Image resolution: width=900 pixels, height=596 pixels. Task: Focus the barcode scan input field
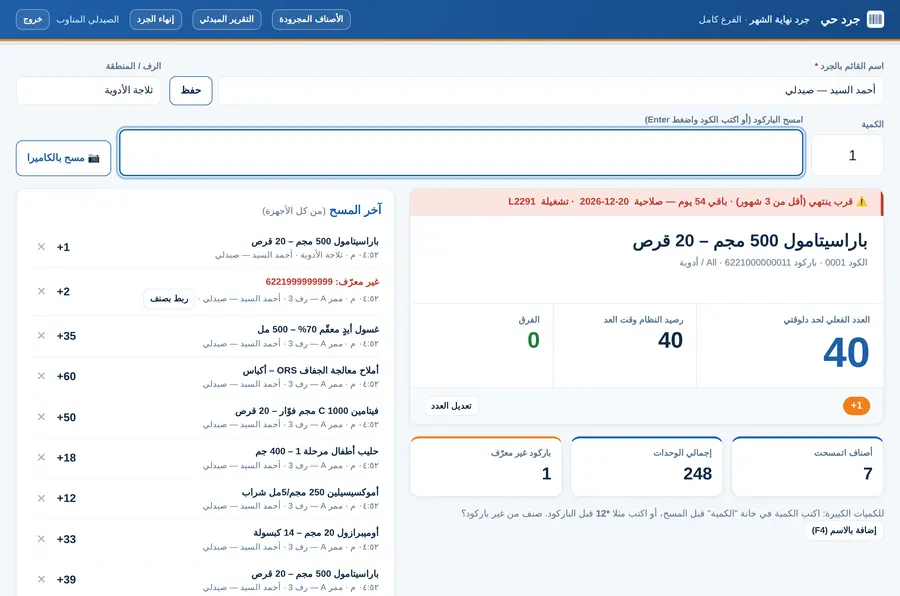click(x=461, y=153)
